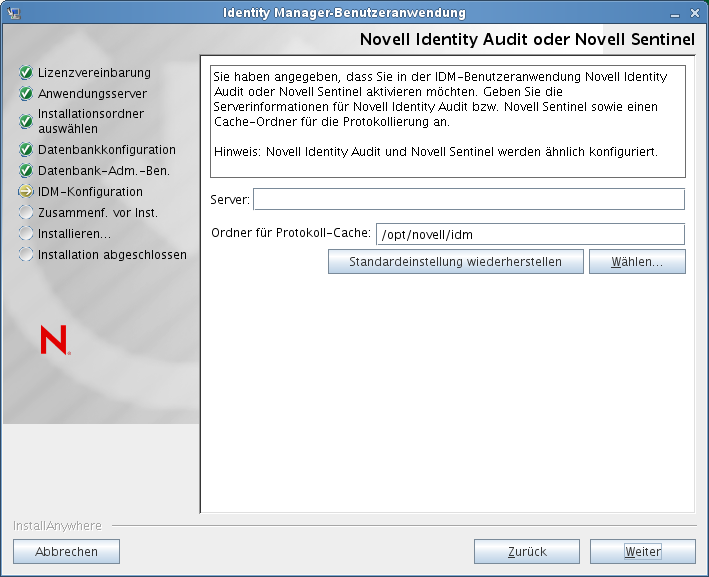Screen dimensions: 709x577
Task: Select the Installieren... step label
Action: coord(74,234)
